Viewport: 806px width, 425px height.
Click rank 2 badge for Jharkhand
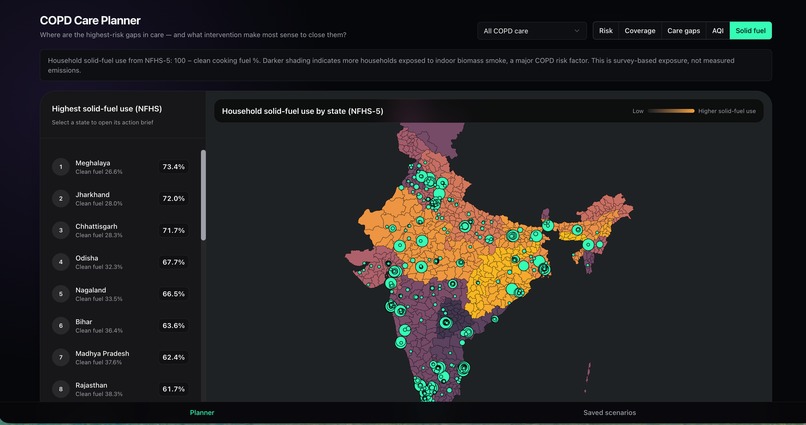click(61, 199)
